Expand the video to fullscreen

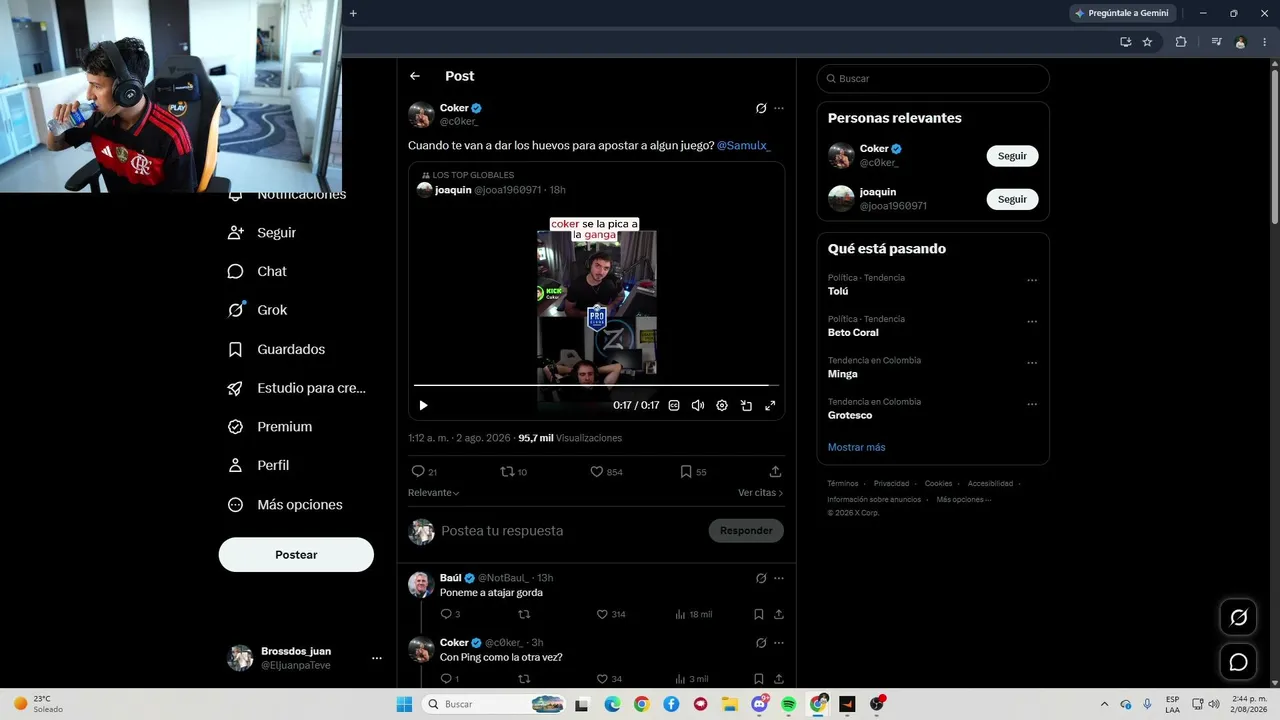[x=770, y=405]
